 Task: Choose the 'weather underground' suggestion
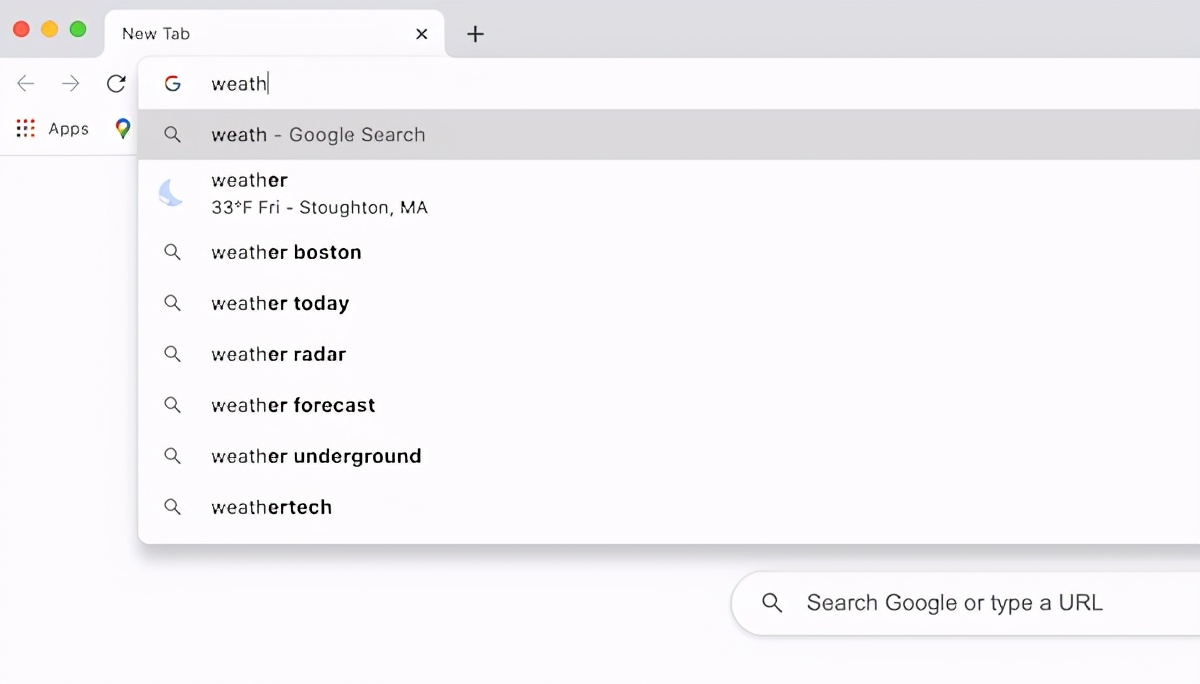click(x=316, y=457)
